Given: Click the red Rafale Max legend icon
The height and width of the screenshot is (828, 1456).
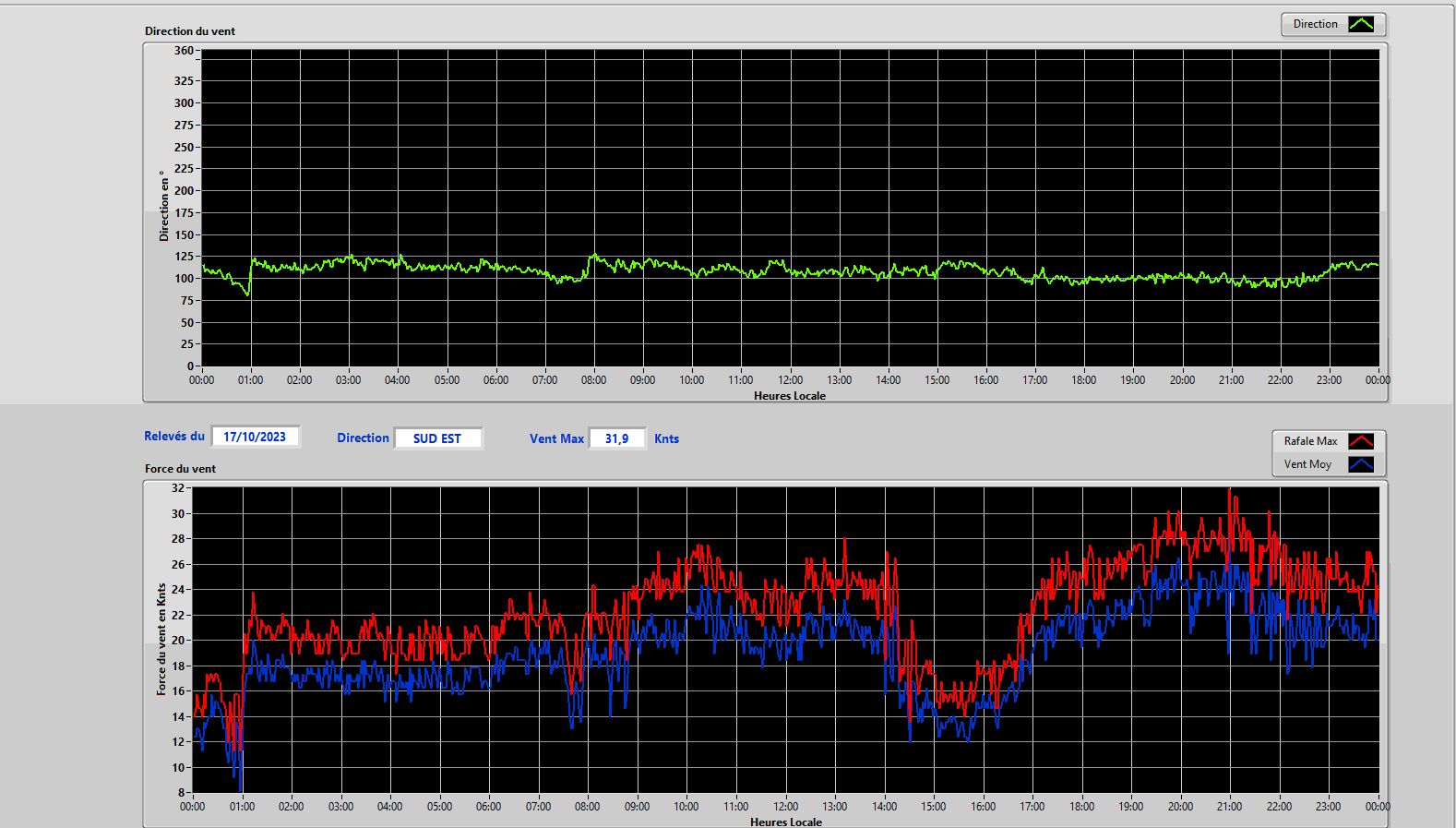Looking at the screenshot, I should [x=1361, y=441].
